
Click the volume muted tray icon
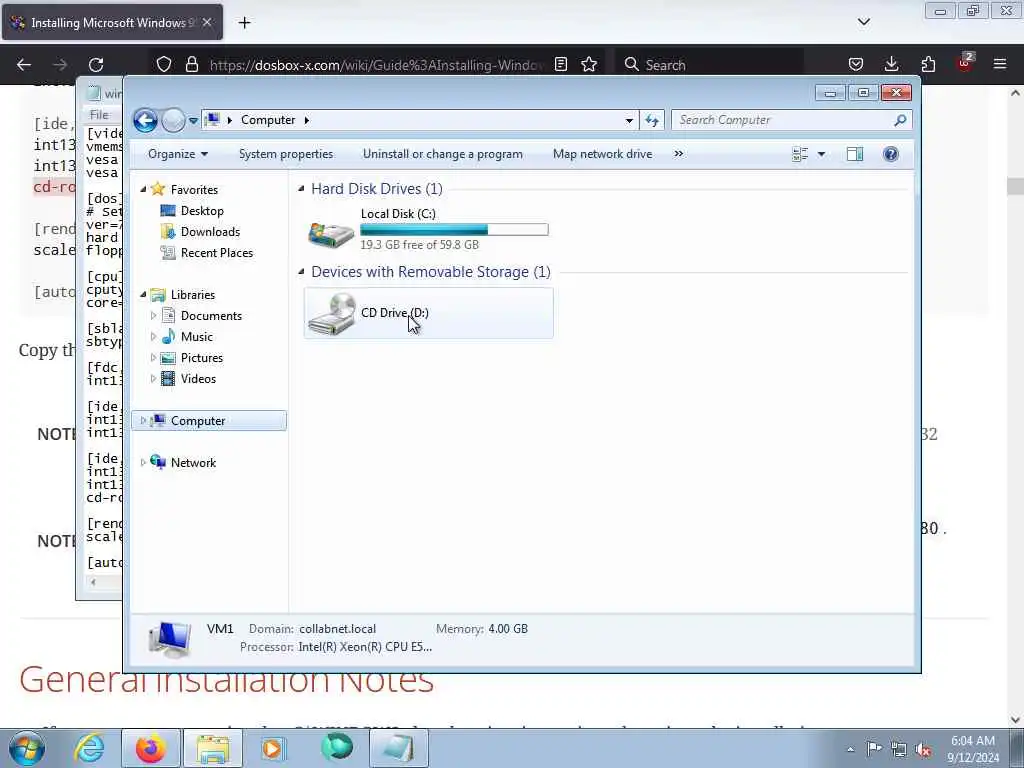923,749
